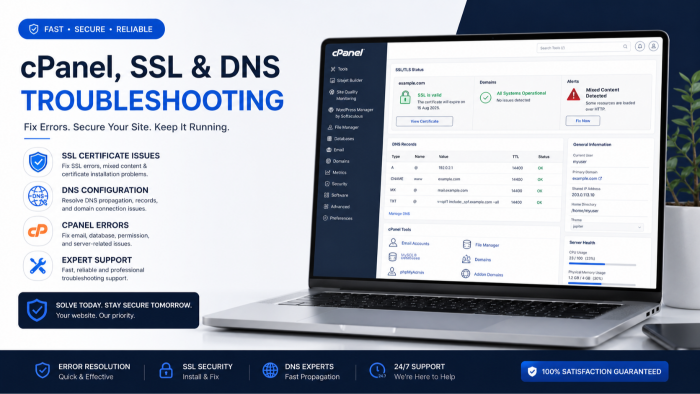Click the Fix Now button
Screen dimensions: 700x394
[583, 120]
